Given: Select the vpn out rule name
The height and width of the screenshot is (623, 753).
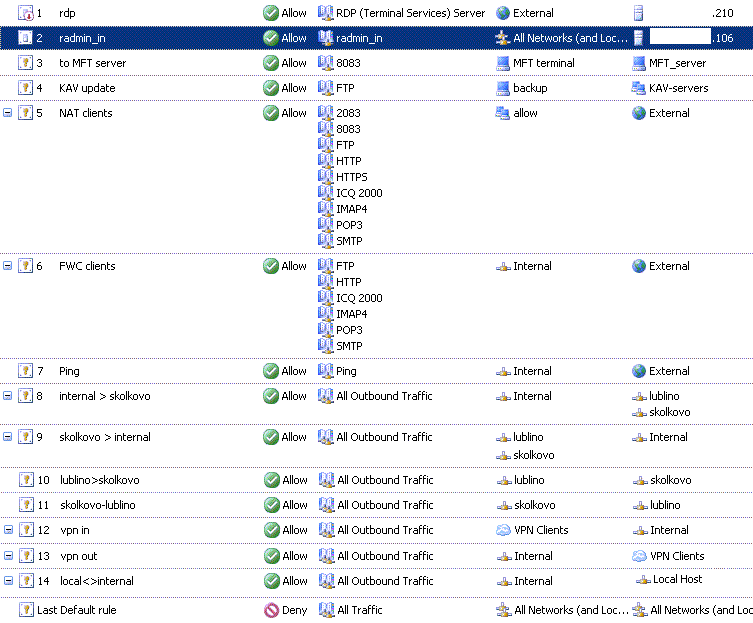Looking at the screenshot, I should pos(78,556).
